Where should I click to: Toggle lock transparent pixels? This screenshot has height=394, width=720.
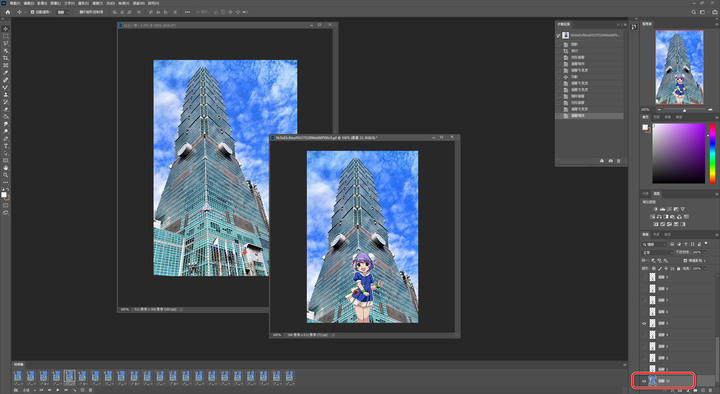pos(654,269)
